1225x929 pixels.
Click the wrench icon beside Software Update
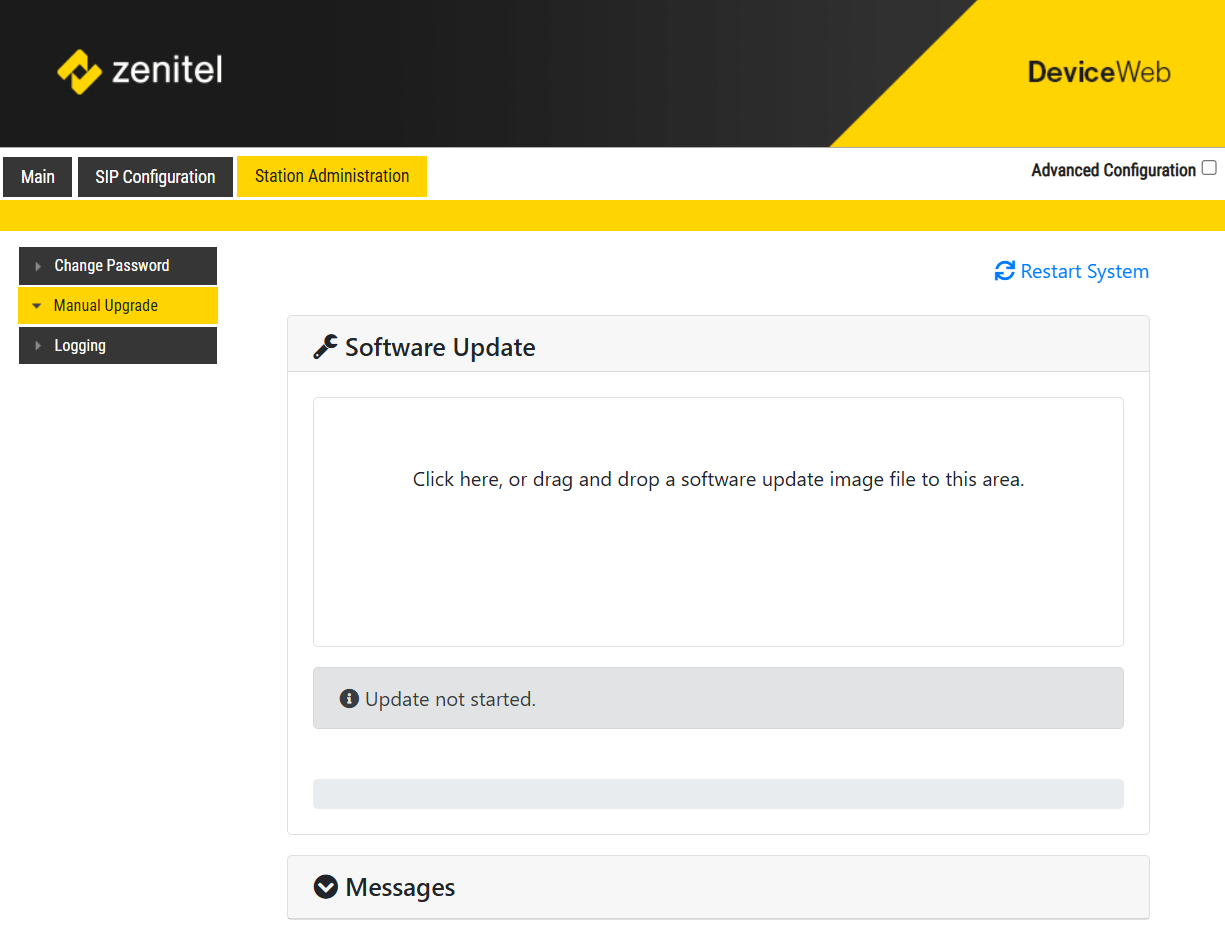(325, 347)
